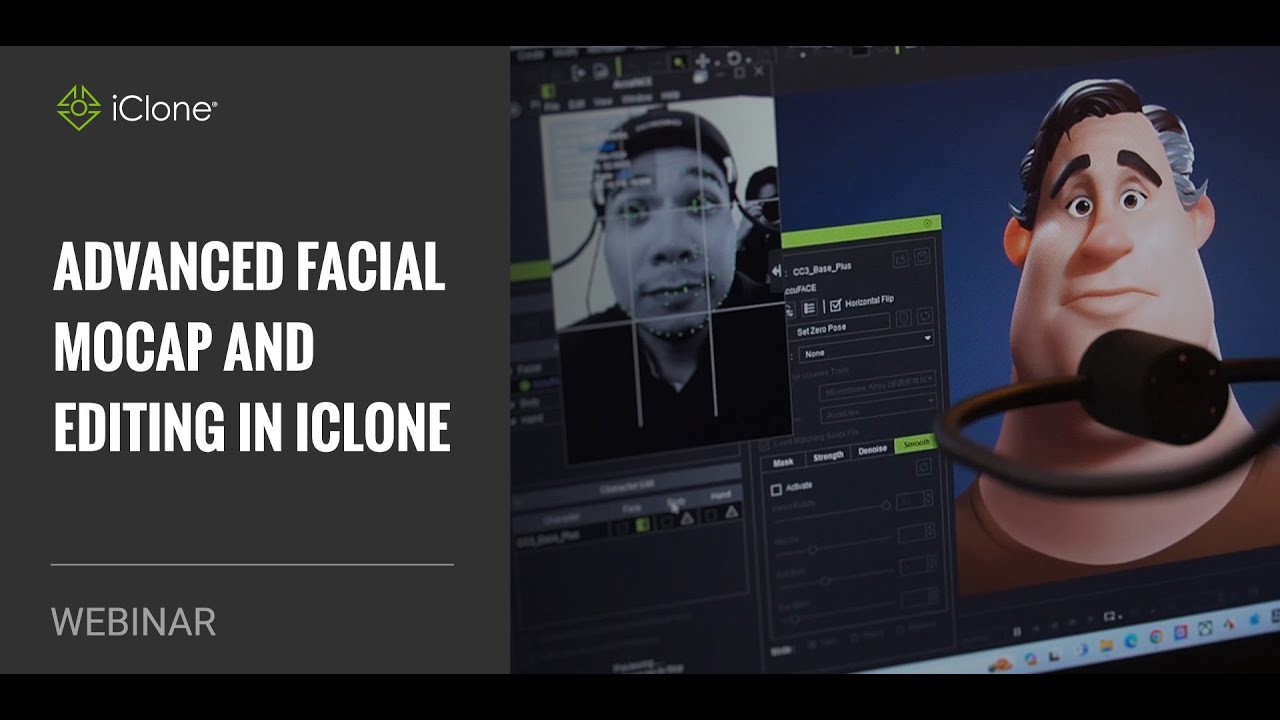Switch to the Denoise tab
The width and height of the screenshot is (1280, 720).
point(873,451)
